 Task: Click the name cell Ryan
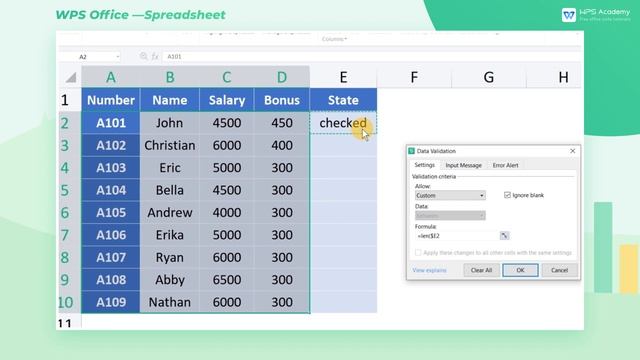[x=170, y=258]
